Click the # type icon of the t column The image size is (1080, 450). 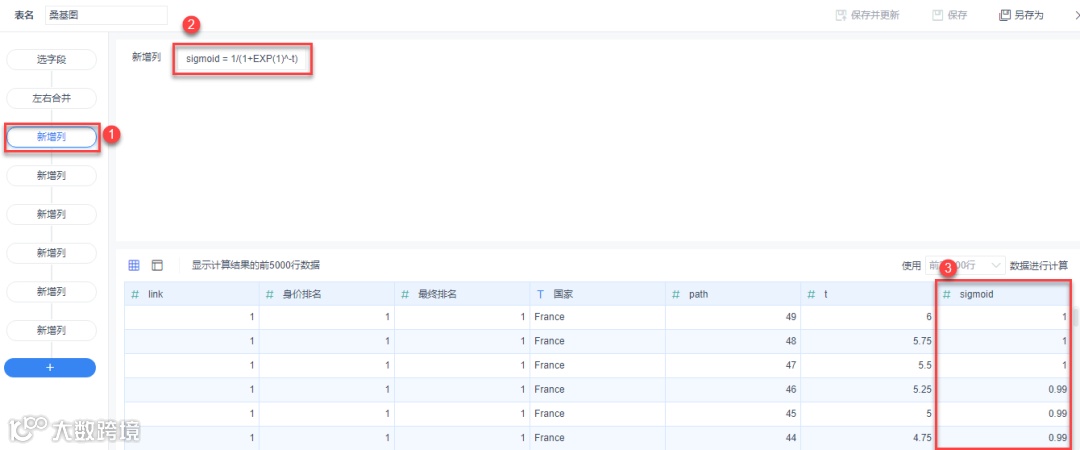(811, 294)
